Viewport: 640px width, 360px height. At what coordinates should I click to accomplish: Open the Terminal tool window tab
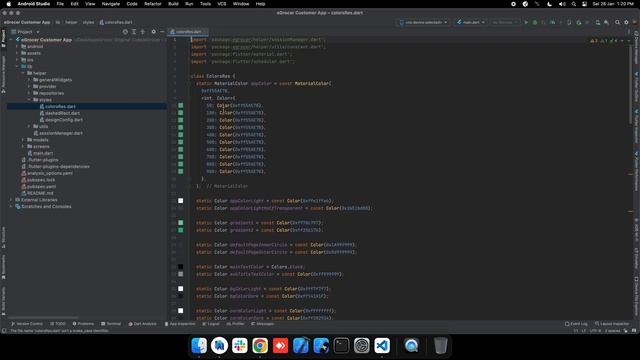pyautogui.click(x=111, y=324)
